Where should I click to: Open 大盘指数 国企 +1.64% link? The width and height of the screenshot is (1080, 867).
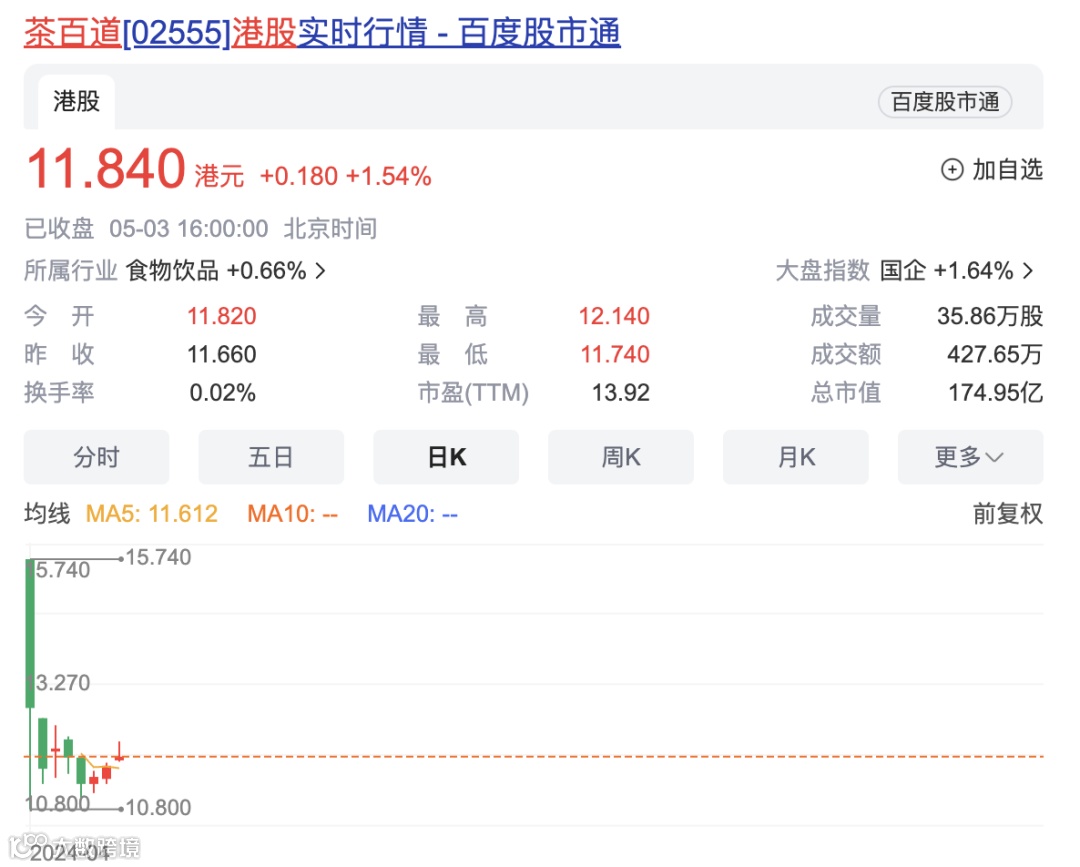pos(904,271)
